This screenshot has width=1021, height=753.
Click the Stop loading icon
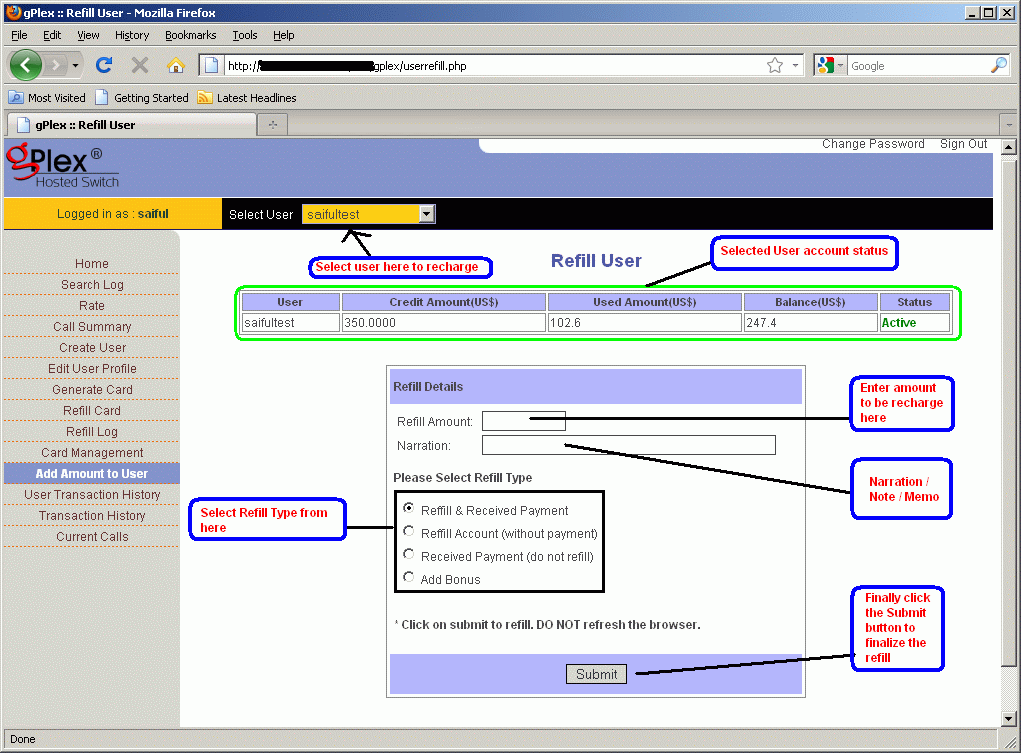point(139,65)
